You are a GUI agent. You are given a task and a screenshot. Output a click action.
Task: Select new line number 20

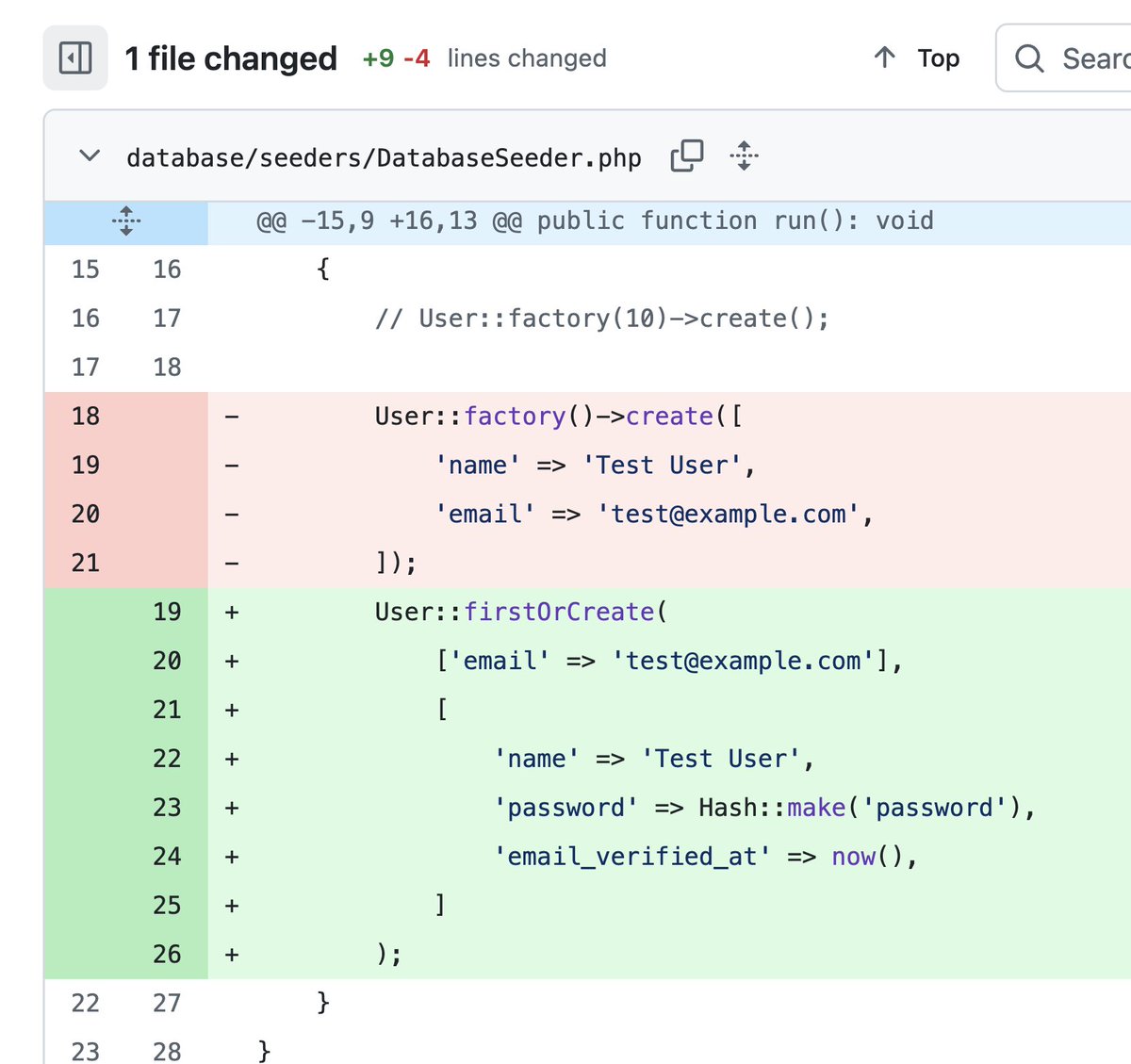(x=167, y=661)
